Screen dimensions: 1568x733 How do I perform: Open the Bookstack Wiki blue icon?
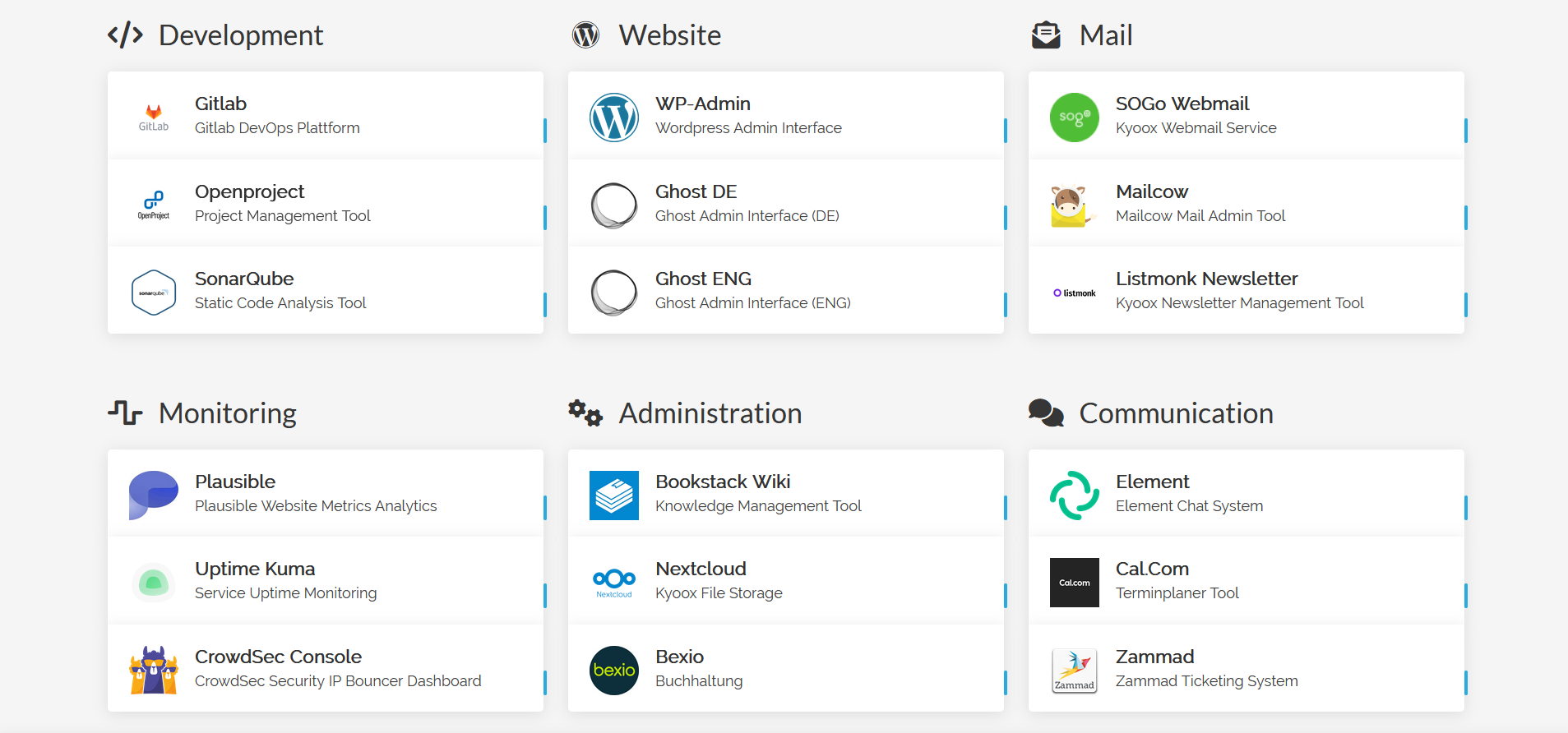pyautogui.click(x=614, y=496)
